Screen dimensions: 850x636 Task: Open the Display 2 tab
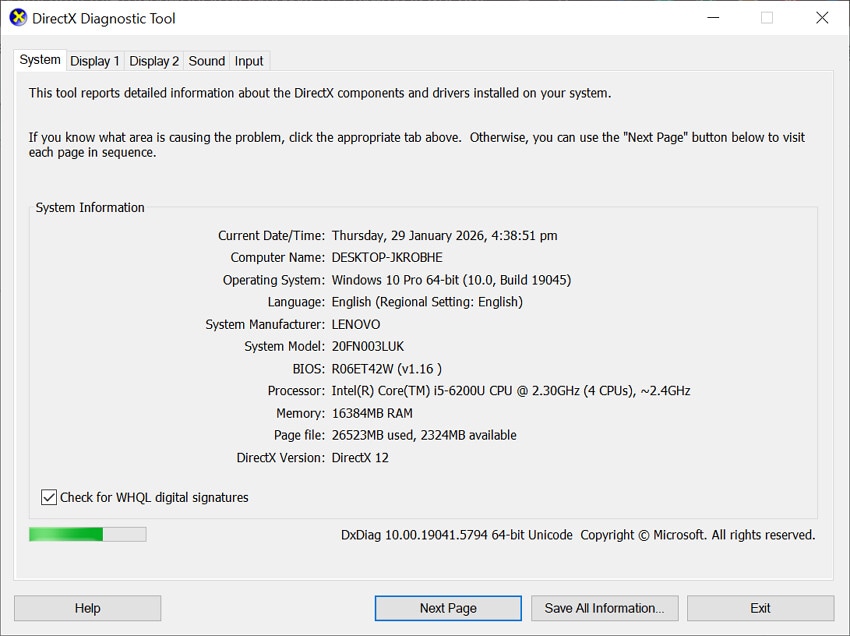154,61
